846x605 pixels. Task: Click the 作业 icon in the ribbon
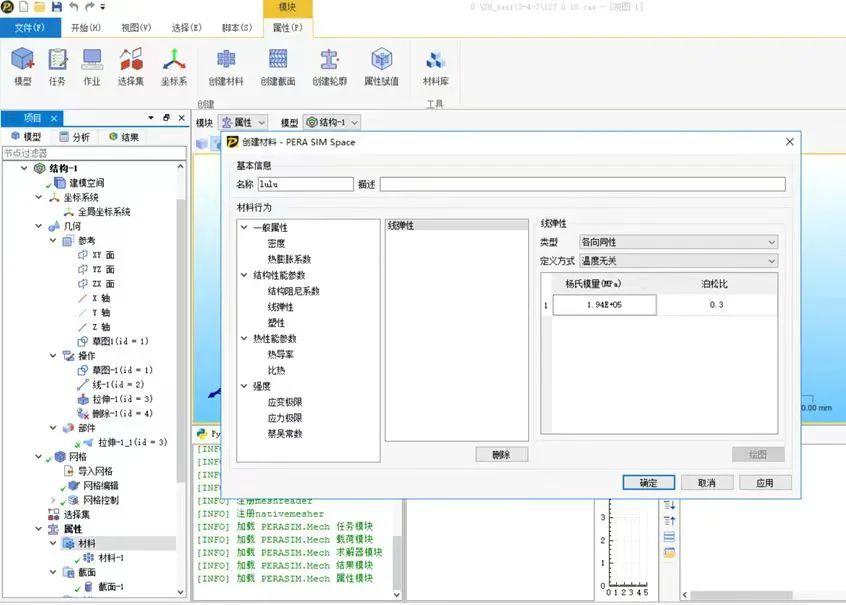pos(91,67)
